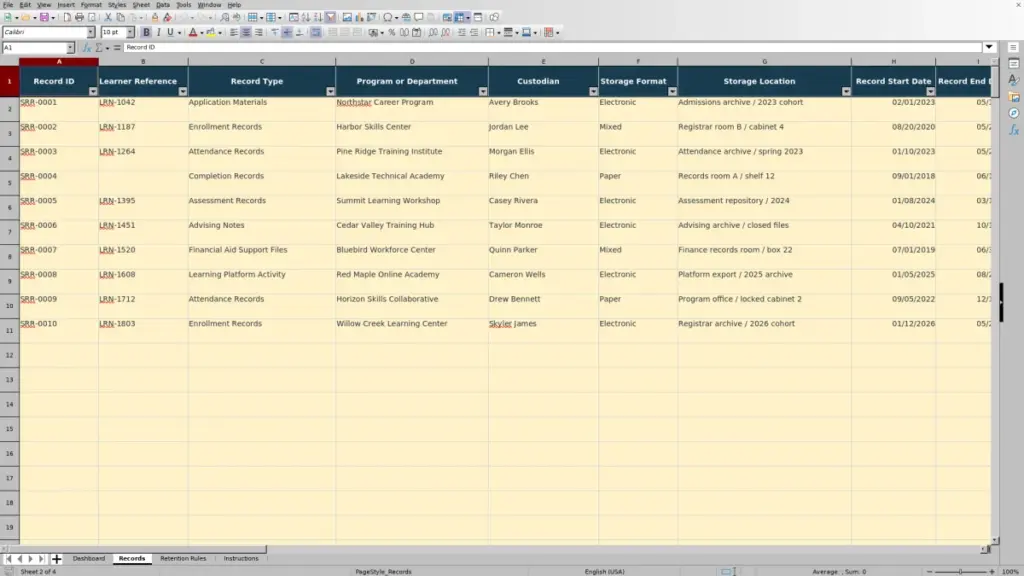Switch to the Dashboard sheet tab
Viewport: 1024px width, 576px height.
[x=89, y=558]
